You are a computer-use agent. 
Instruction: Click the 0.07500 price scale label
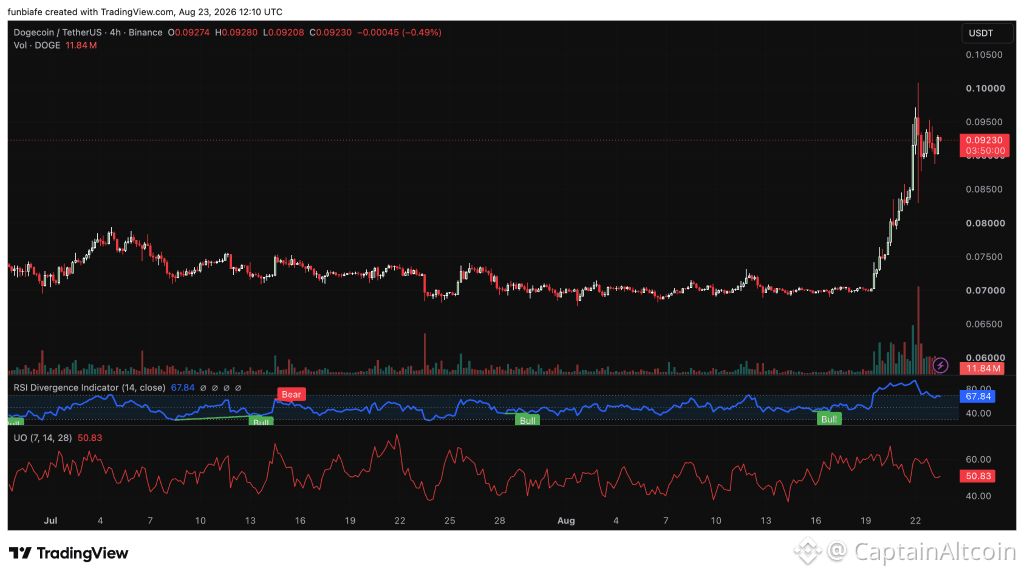[x=984, y=257]
